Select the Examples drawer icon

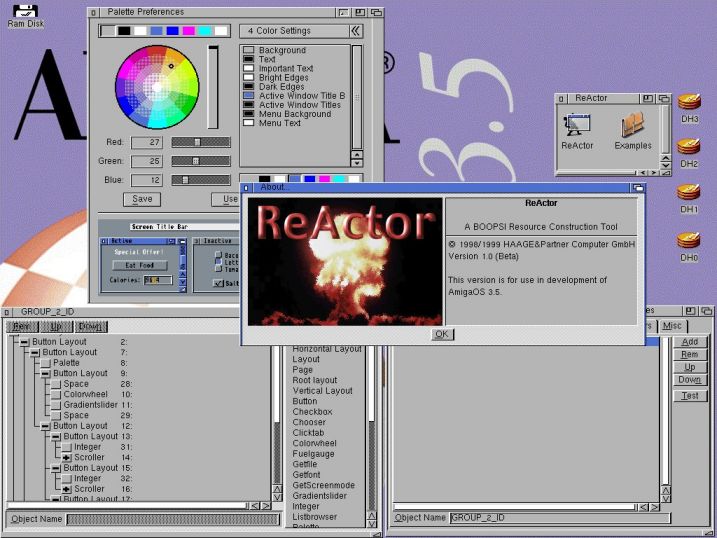[x=633, y=124]
